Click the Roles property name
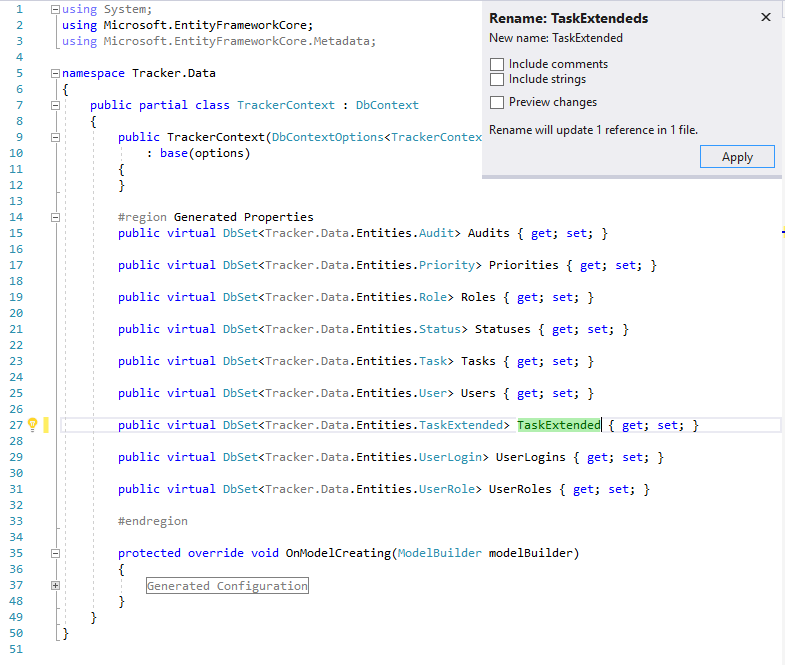 click(x=478, y=297)
